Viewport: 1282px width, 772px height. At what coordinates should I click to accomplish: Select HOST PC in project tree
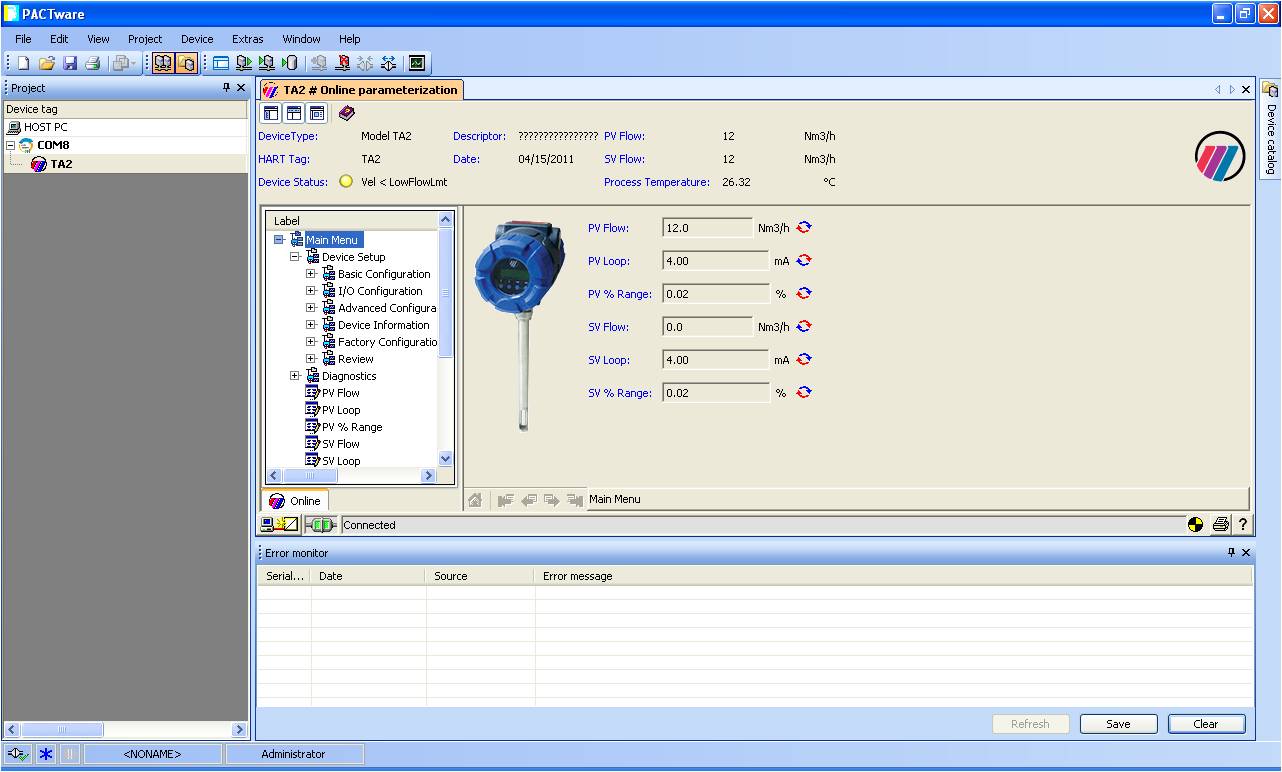[46, 127]
